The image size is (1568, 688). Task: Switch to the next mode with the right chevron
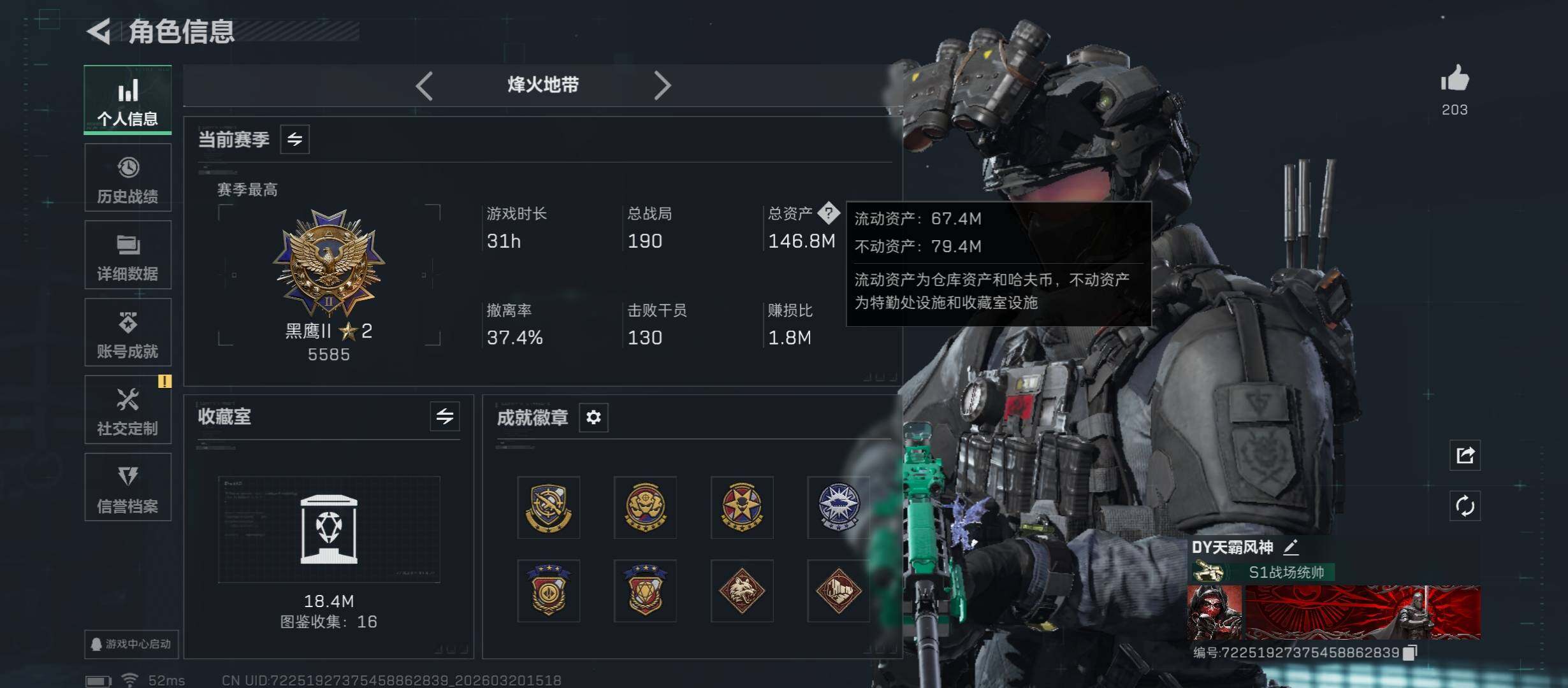point(662,85)
